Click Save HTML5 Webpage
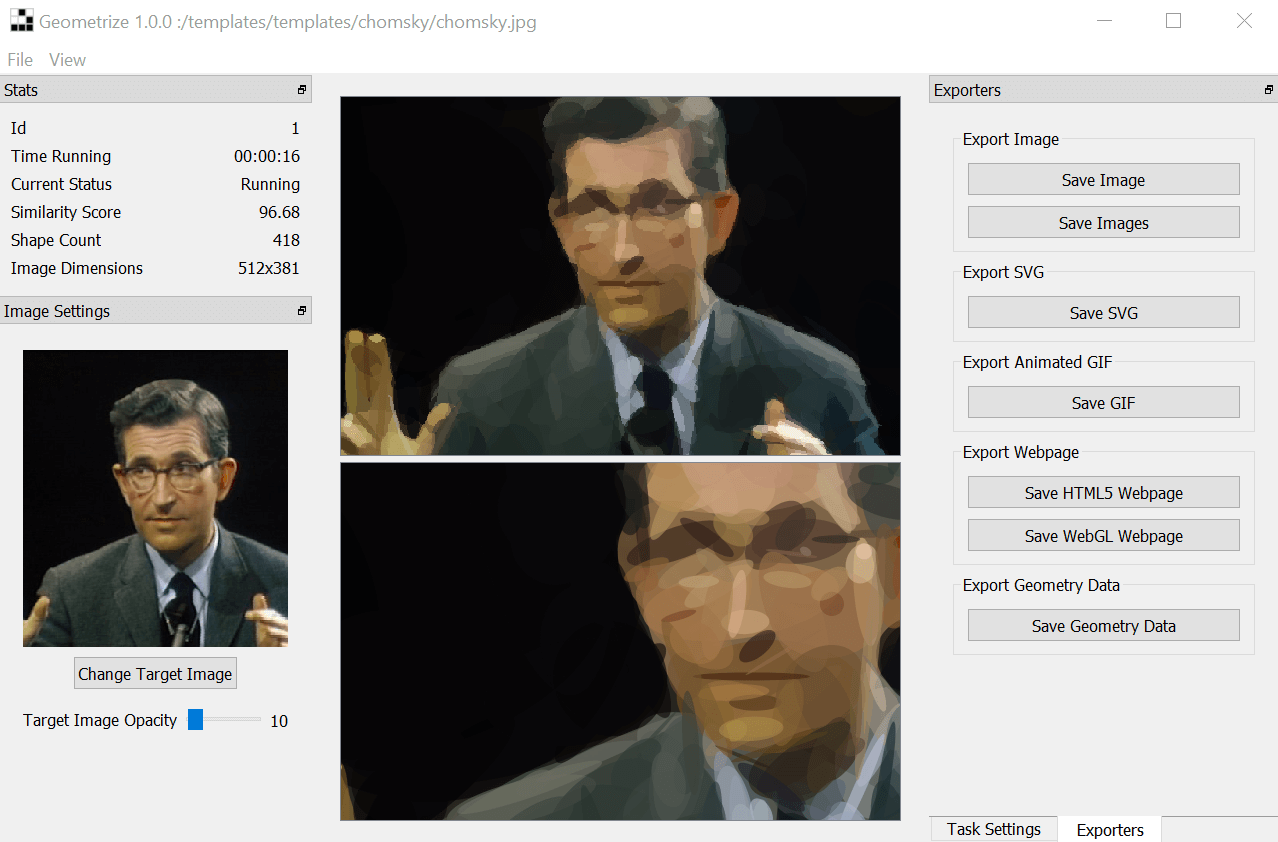Screen dimensions: 1278x842 pos(1103,493)
